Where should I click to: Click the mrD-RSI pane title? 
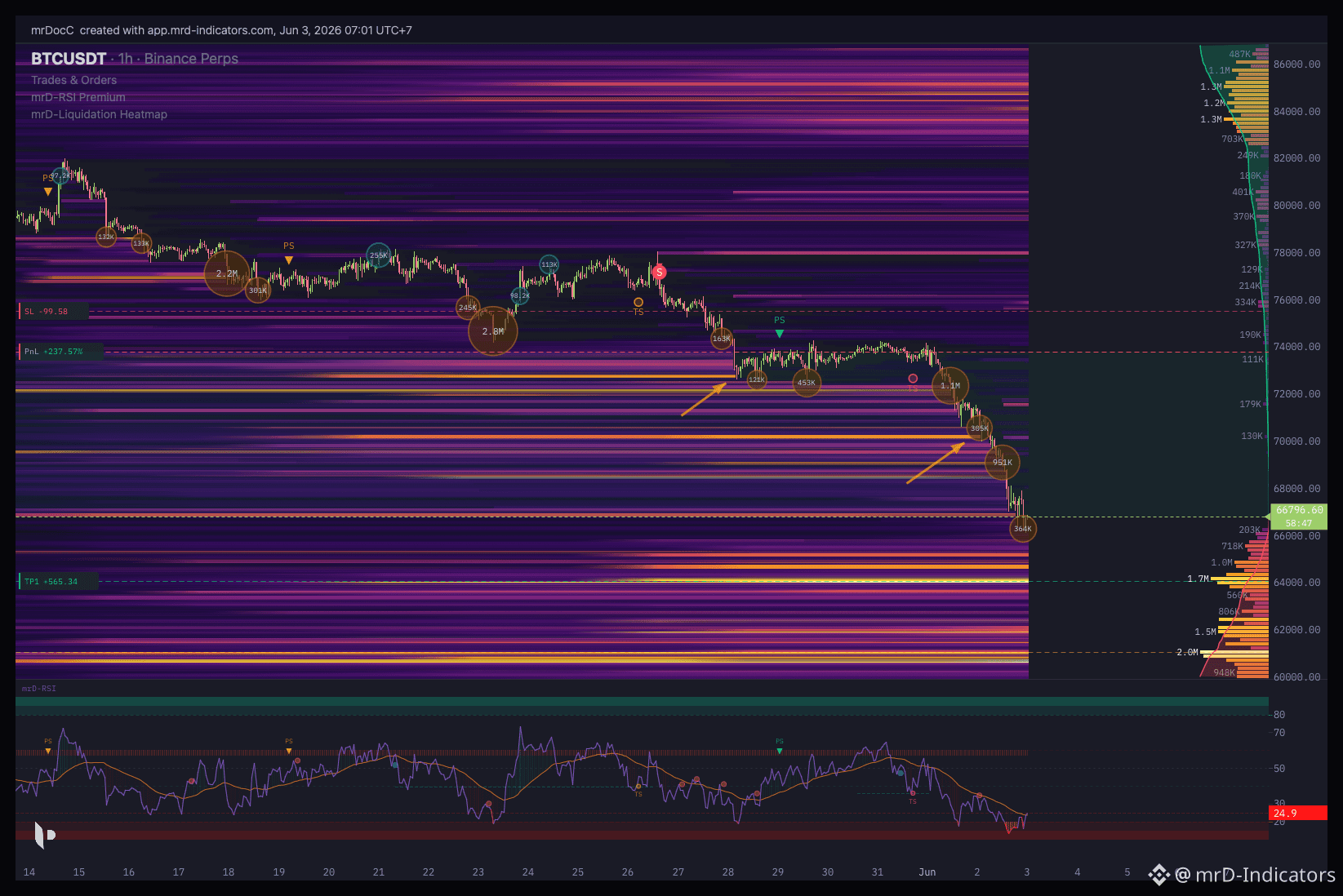coord(39,689)
